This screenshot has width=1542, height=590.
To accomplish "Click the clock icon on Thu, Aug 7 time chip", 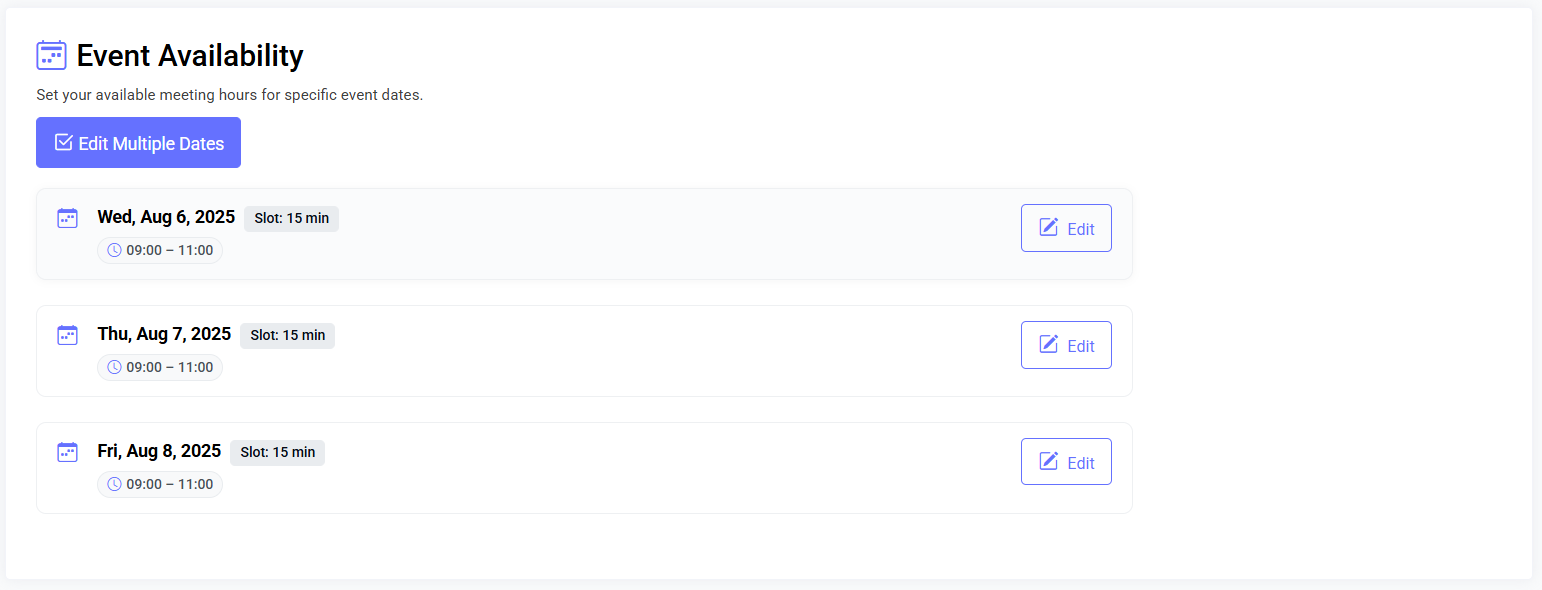I will [x=113, y=367].
